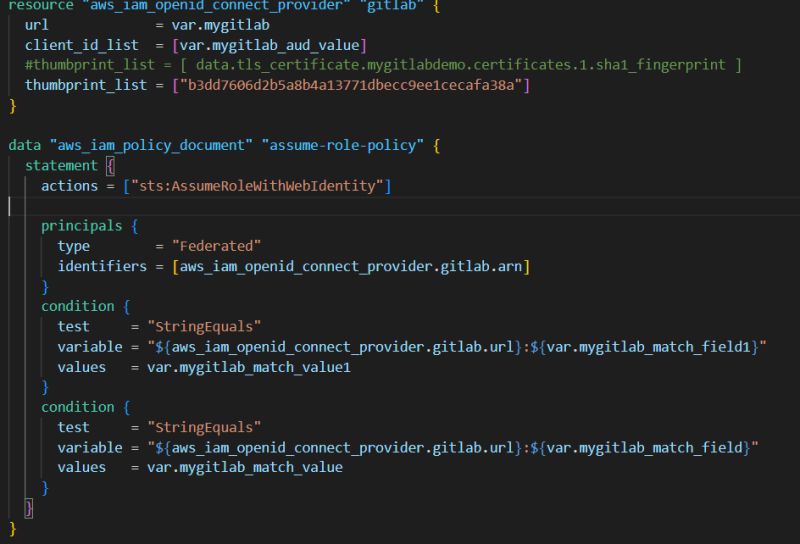Click the principals block keyword
The height and width of the screenshot is (544, 800).
click(x=82, y=226)
